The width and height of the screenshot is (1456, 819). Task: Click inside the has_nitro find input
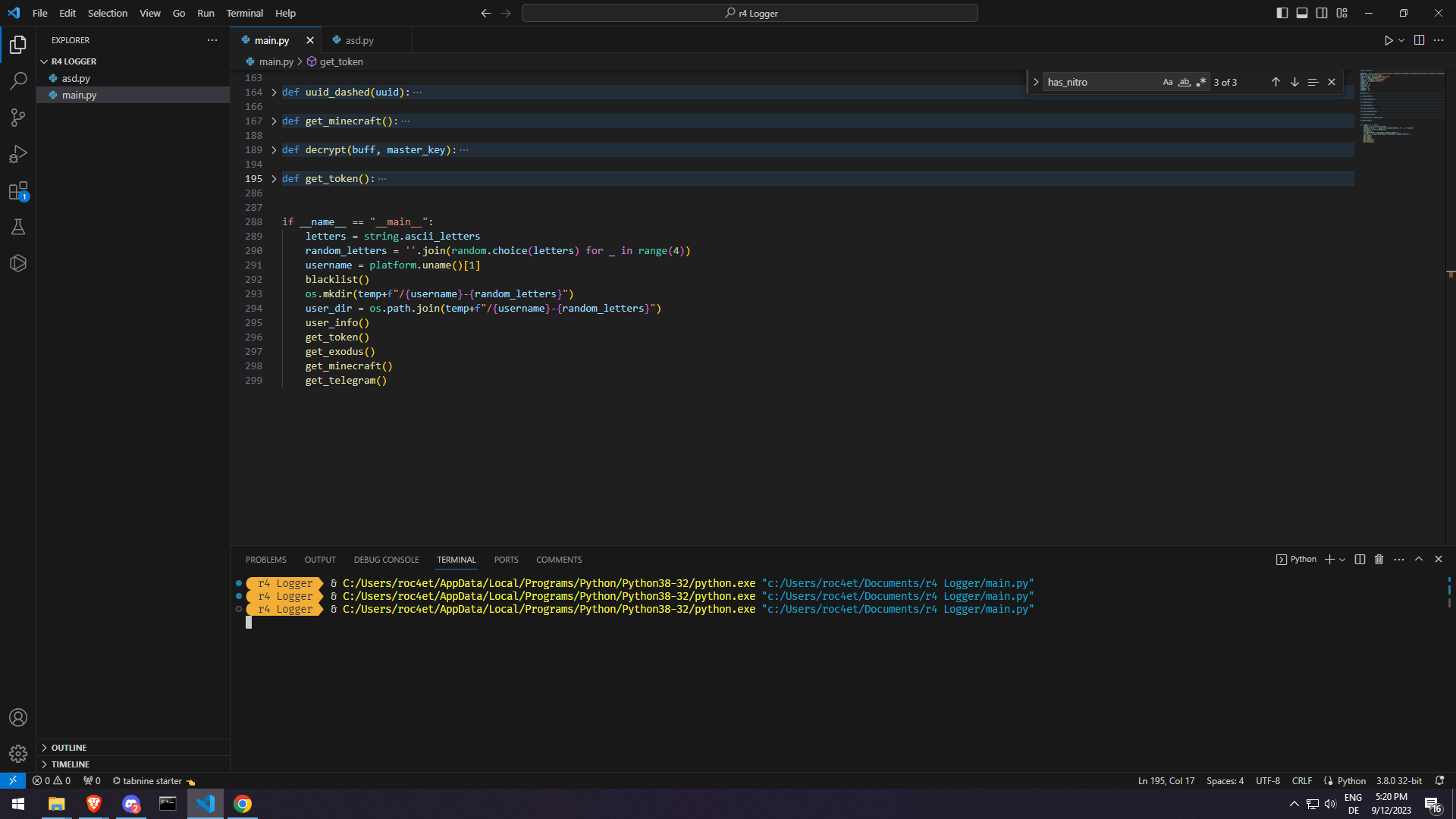1100,82
